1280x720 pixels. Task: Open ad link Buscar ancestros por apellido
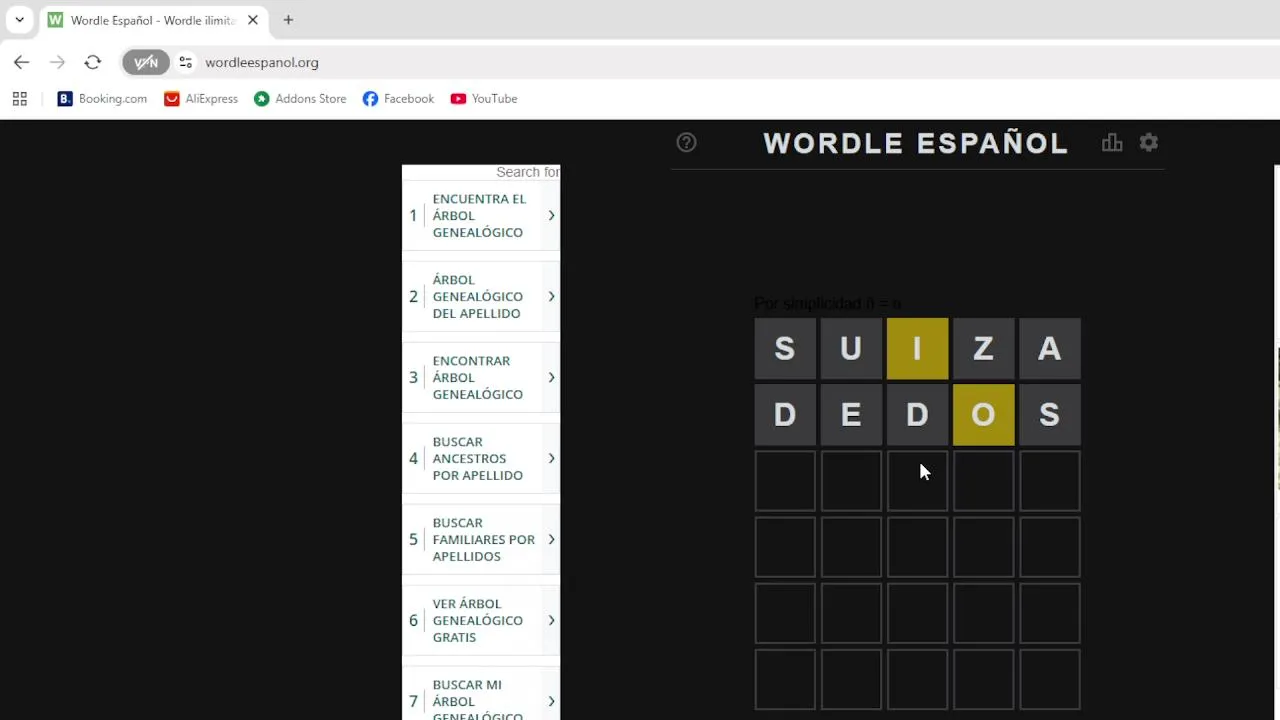[481, 459]
